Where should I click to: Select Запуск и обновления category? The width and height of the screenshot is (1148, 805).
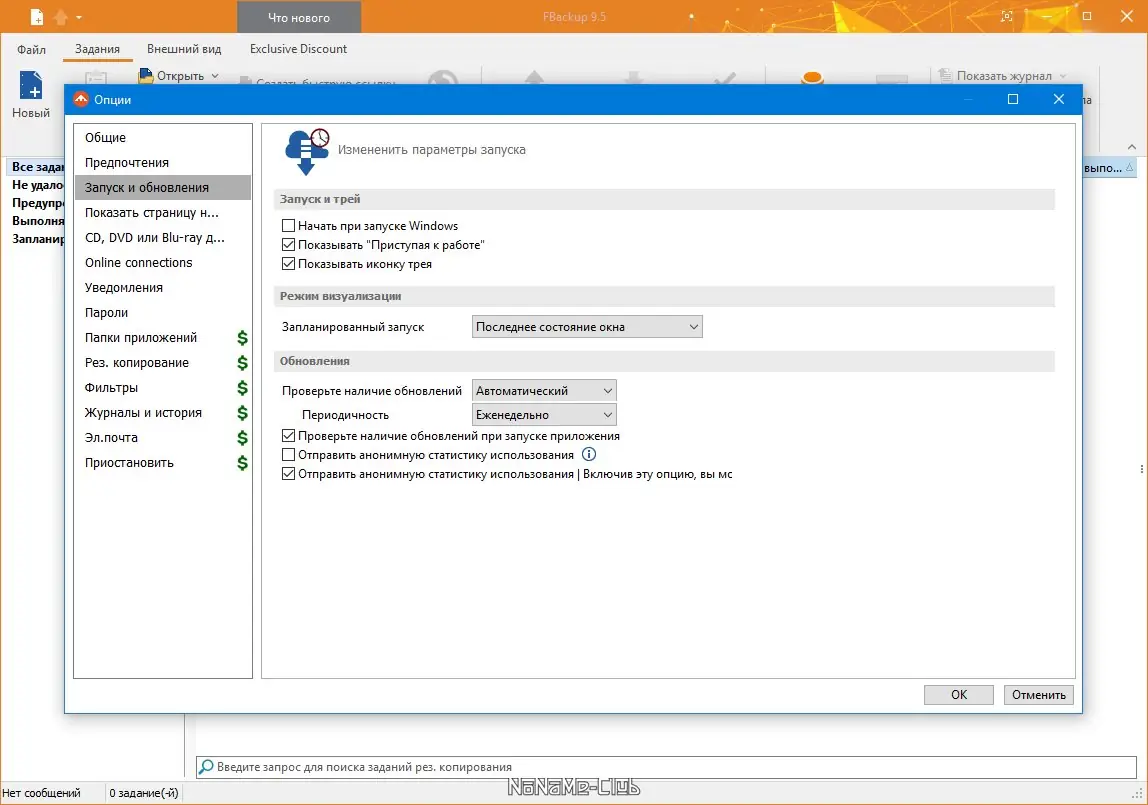[x=163, y=187]
